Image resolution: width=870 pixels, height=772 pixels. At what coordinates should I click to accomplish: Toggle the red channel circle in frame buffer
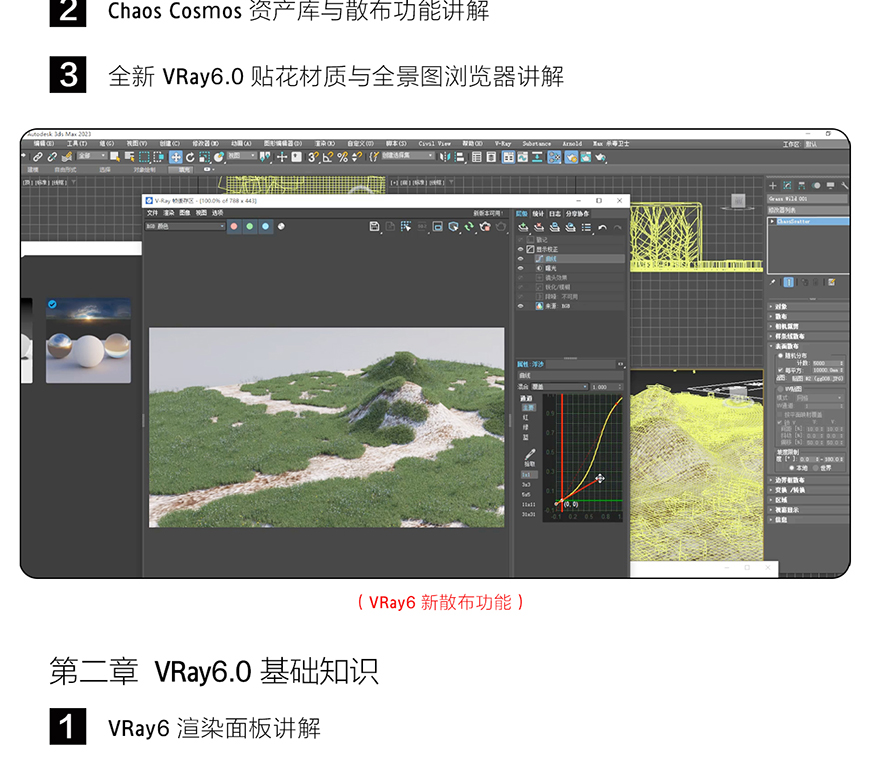click(x=234, y=226)
